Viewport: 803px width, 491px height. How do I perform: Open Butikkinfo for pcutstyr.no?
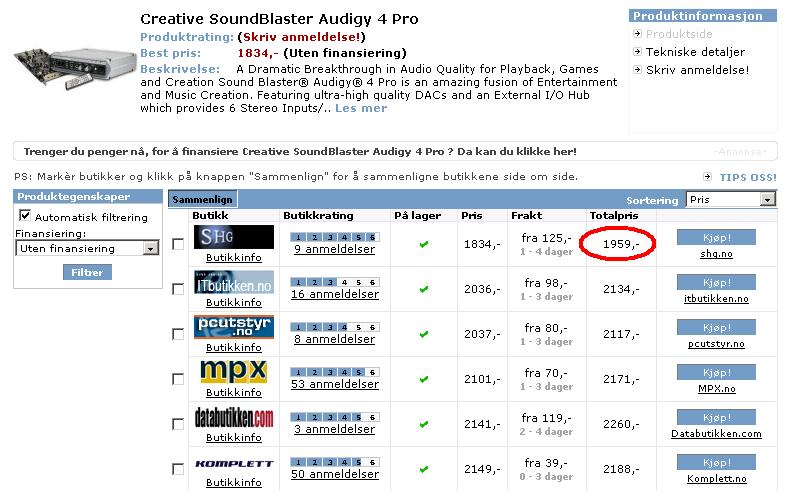(234, 348)
